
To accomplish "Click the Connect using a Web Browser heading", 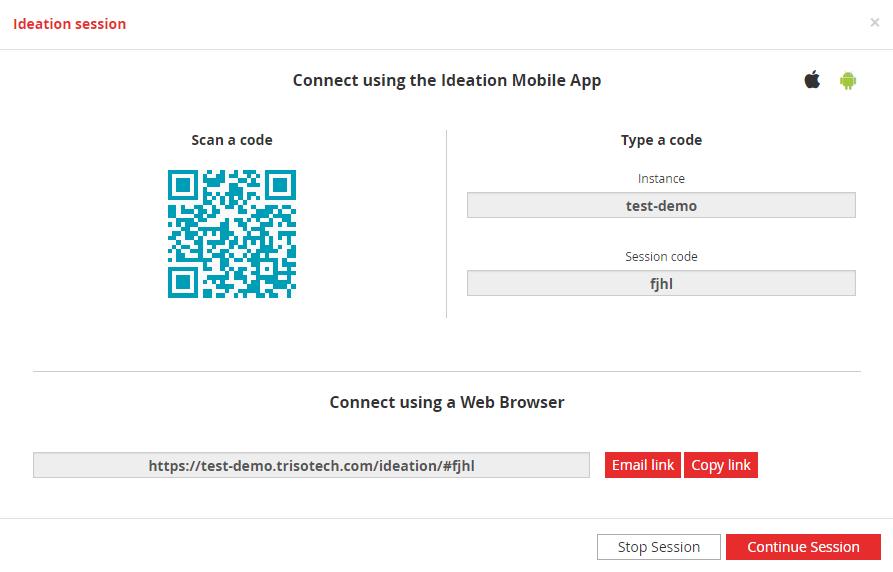I will [446, 402].
